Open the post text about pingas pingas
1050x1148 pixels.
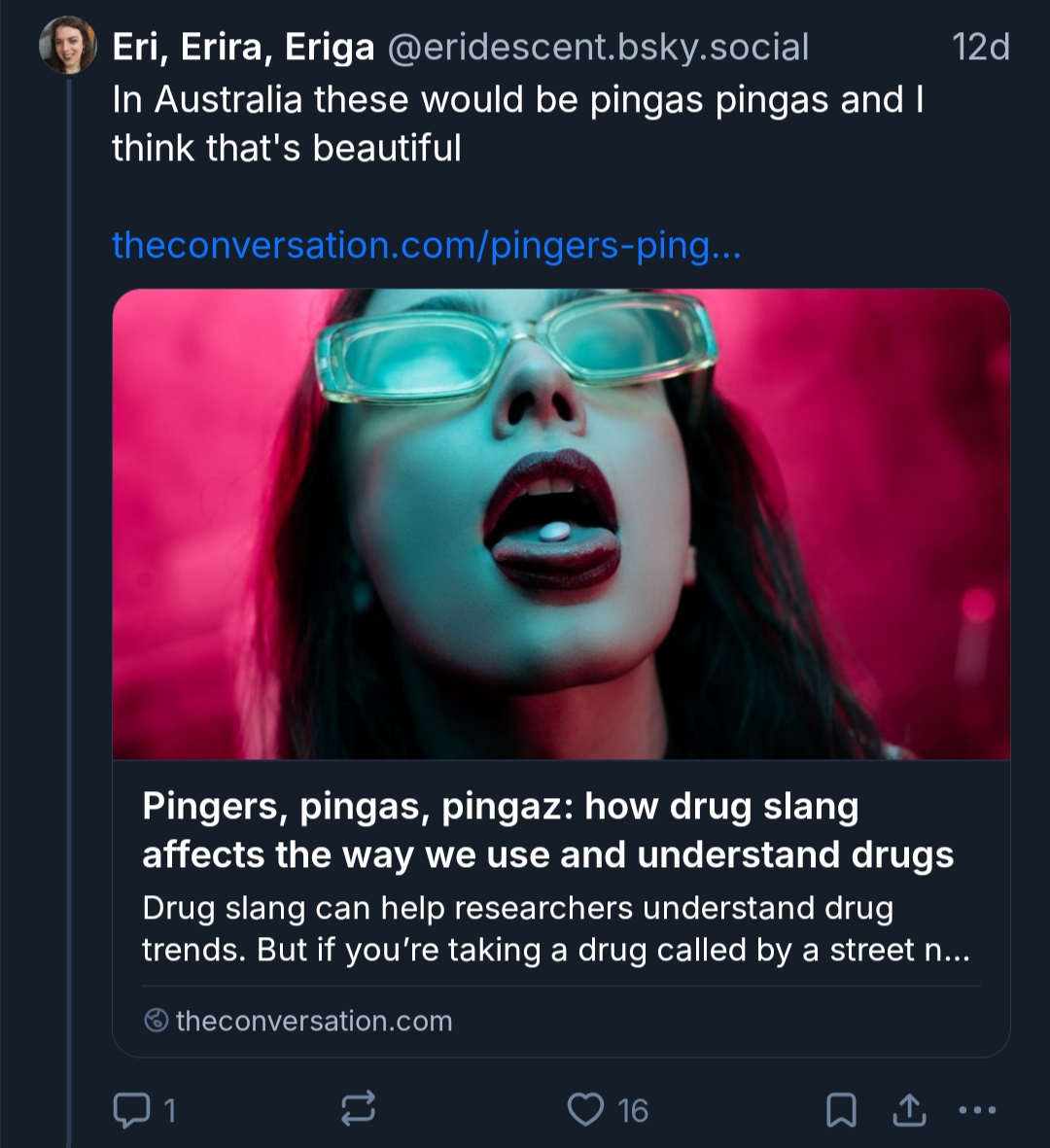(517, 123)
